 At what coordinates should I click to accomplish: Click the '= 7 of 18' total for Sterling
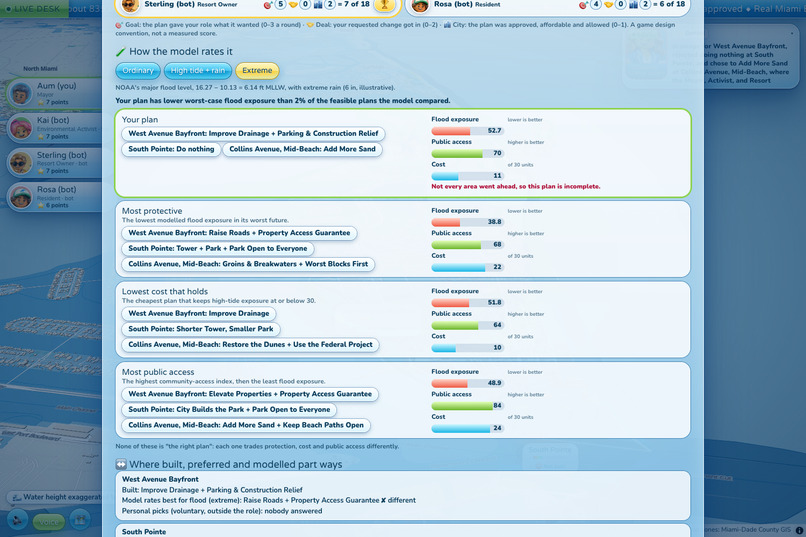(x=354, y=4)
